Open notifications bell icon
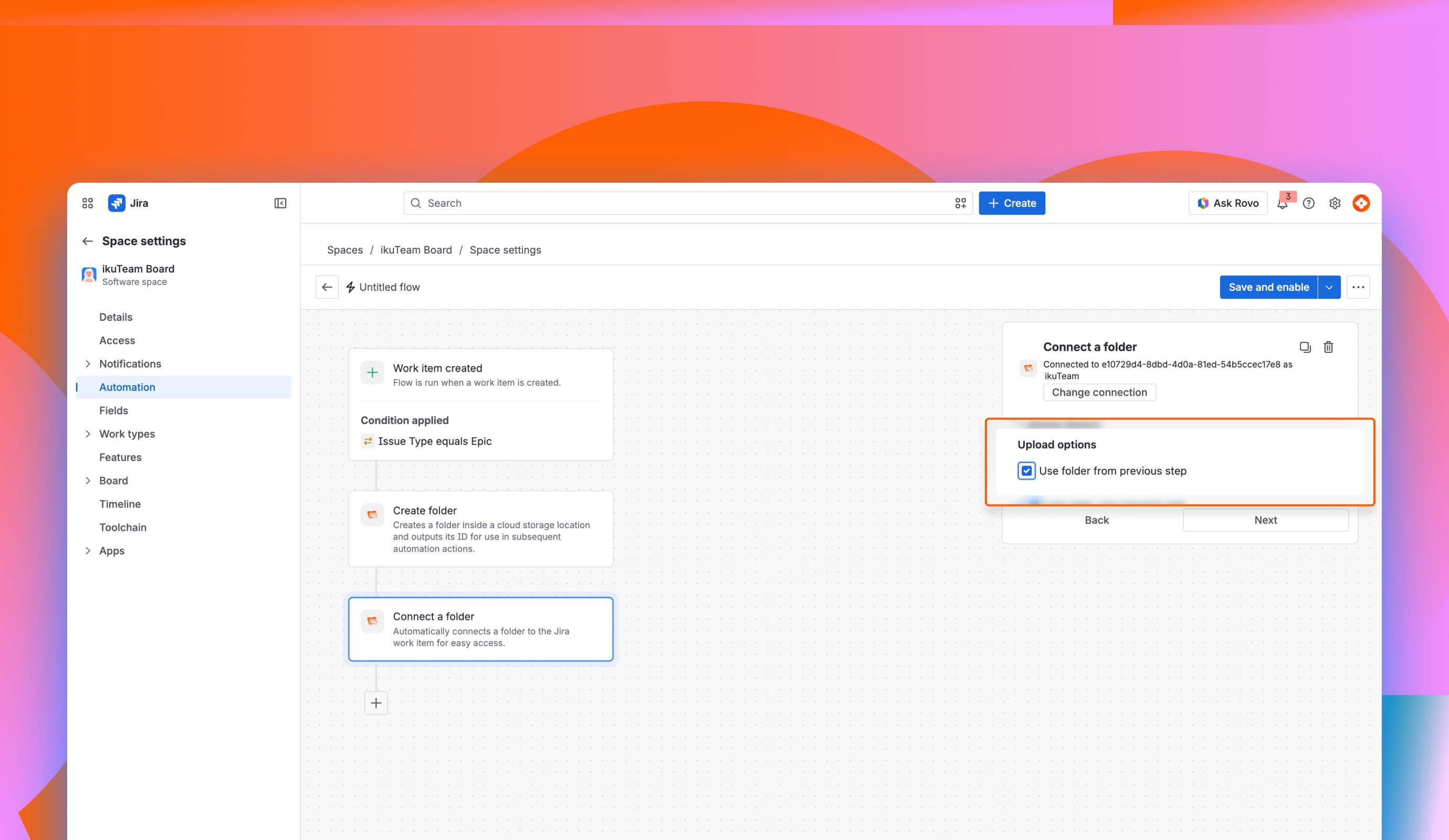 coord(1282,204)
